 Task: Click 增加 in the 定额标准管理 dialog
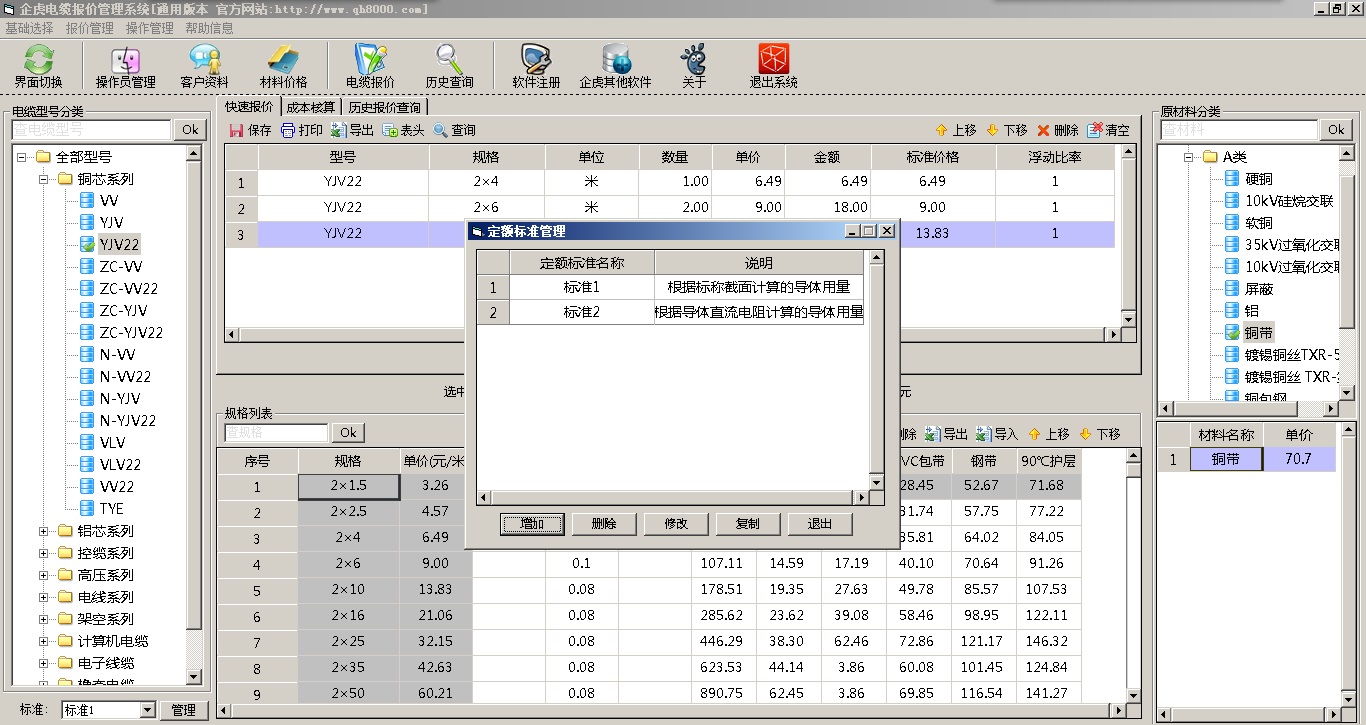click(532, 524)
